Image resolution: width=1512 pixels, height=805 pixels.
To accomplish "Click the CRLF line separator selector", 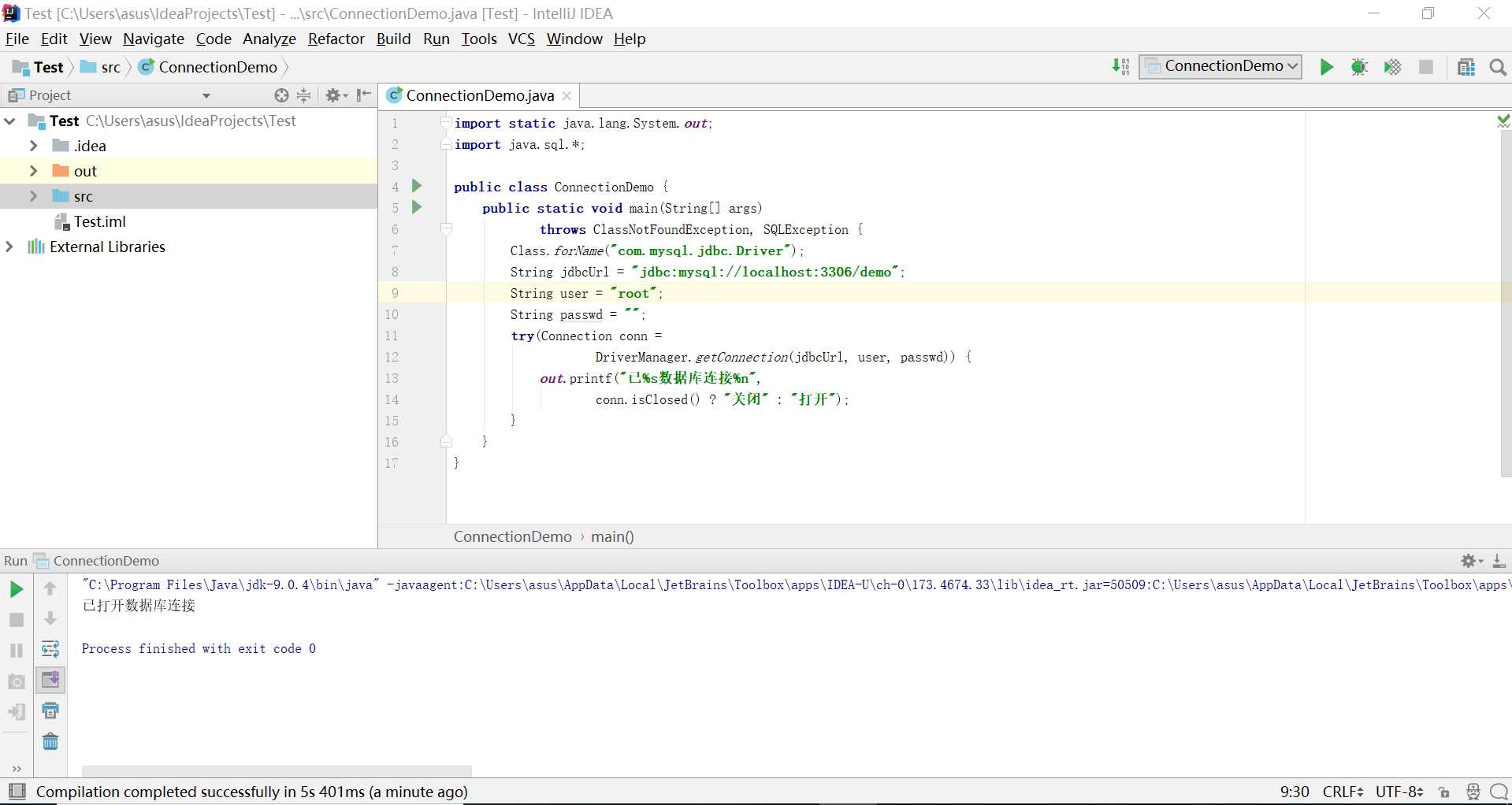I will (x=1343, y=792).
